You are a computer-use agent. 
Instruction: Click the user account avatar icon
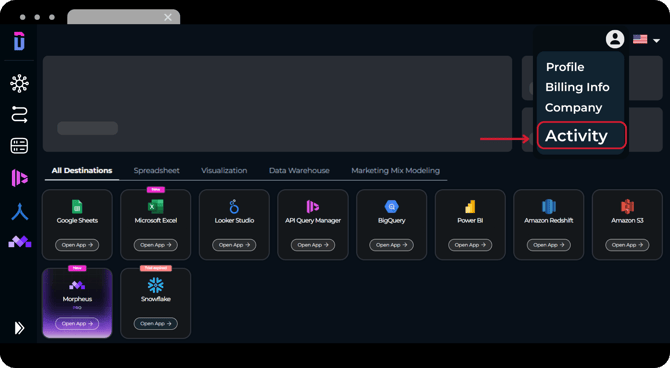pyautogui.click(x=615, y=39)
